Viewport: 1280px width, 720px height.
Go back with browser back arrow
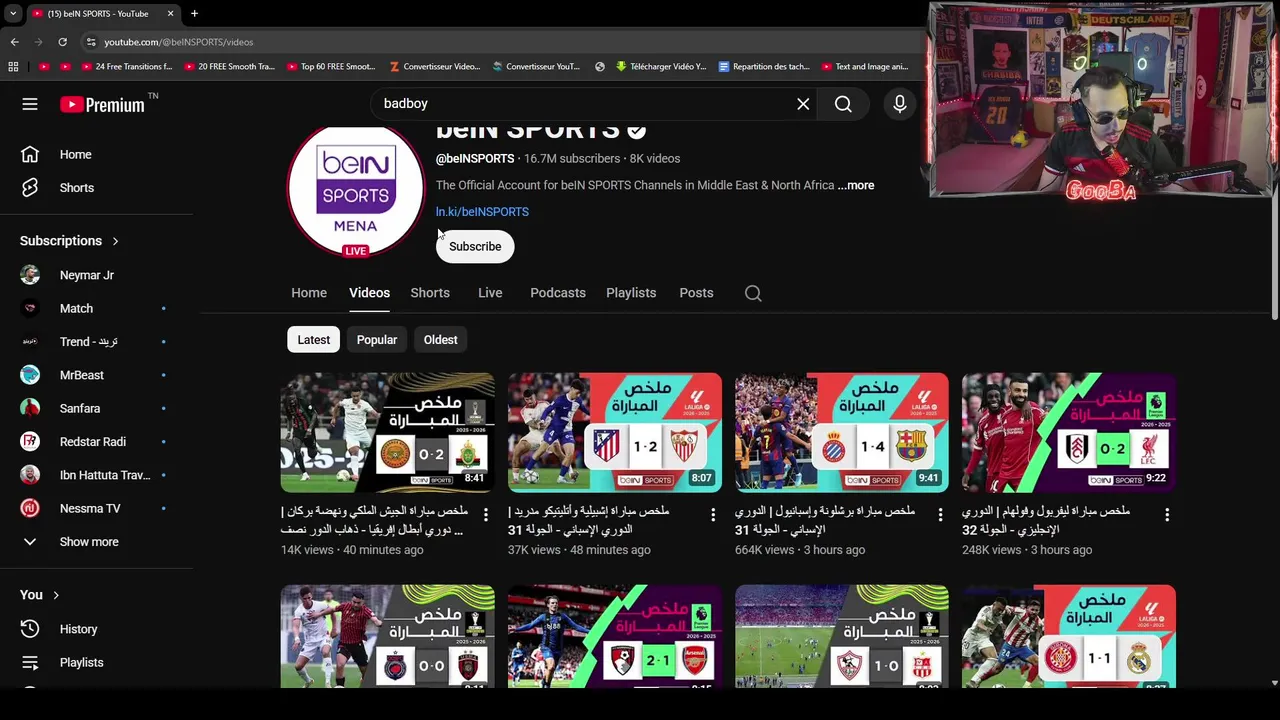pos(15,42)
